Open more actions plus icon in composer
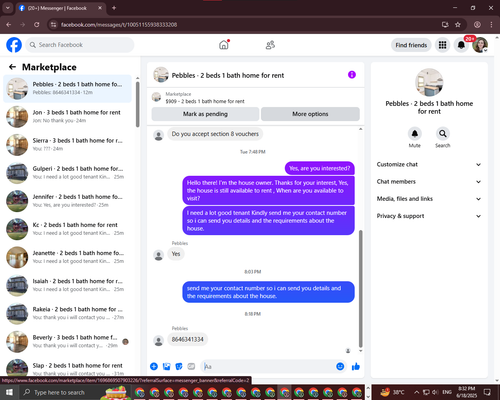Image resolution: width=500 pixels, height=400 pixels. pyautogui.click(x=154, y=367)
